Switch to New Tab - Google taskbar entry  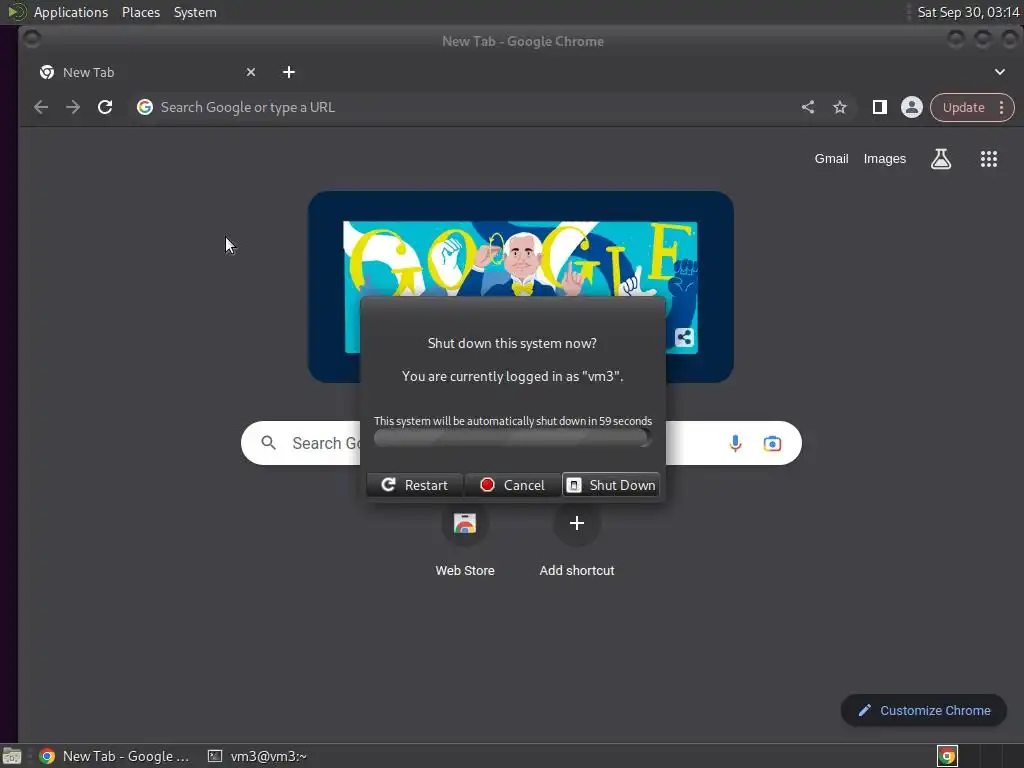click(x=115, y=756)
